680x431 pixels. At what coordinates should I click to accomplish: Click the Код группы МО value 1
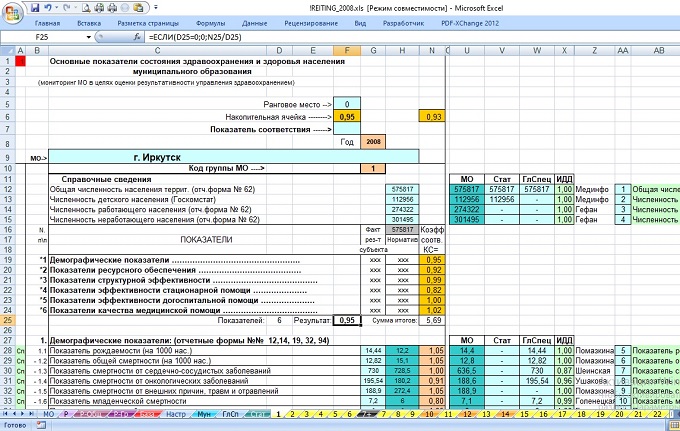373,168
